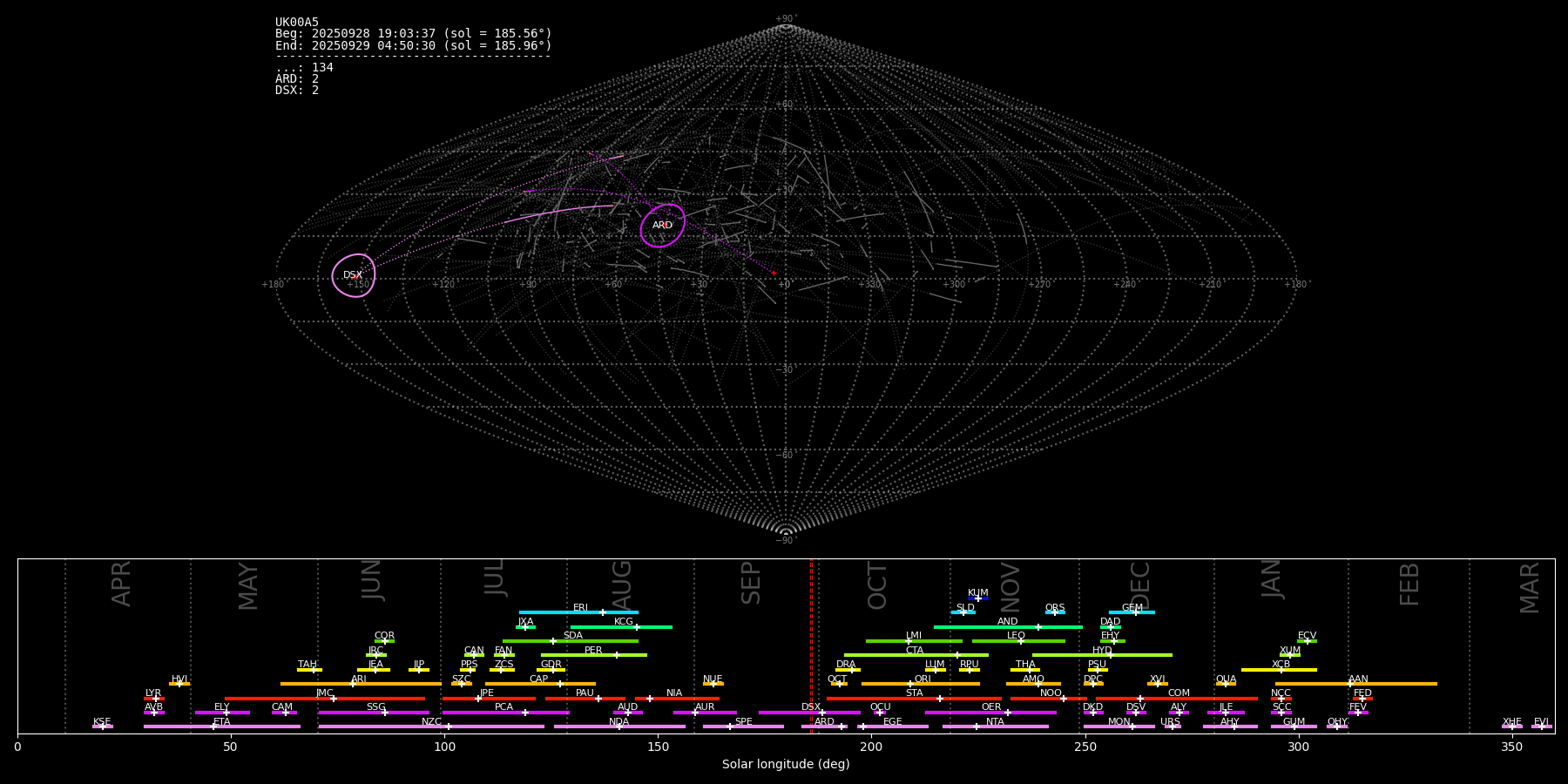Click the OCT month label
Viewport: 1568px width, 784px height.
coord(877,585)
